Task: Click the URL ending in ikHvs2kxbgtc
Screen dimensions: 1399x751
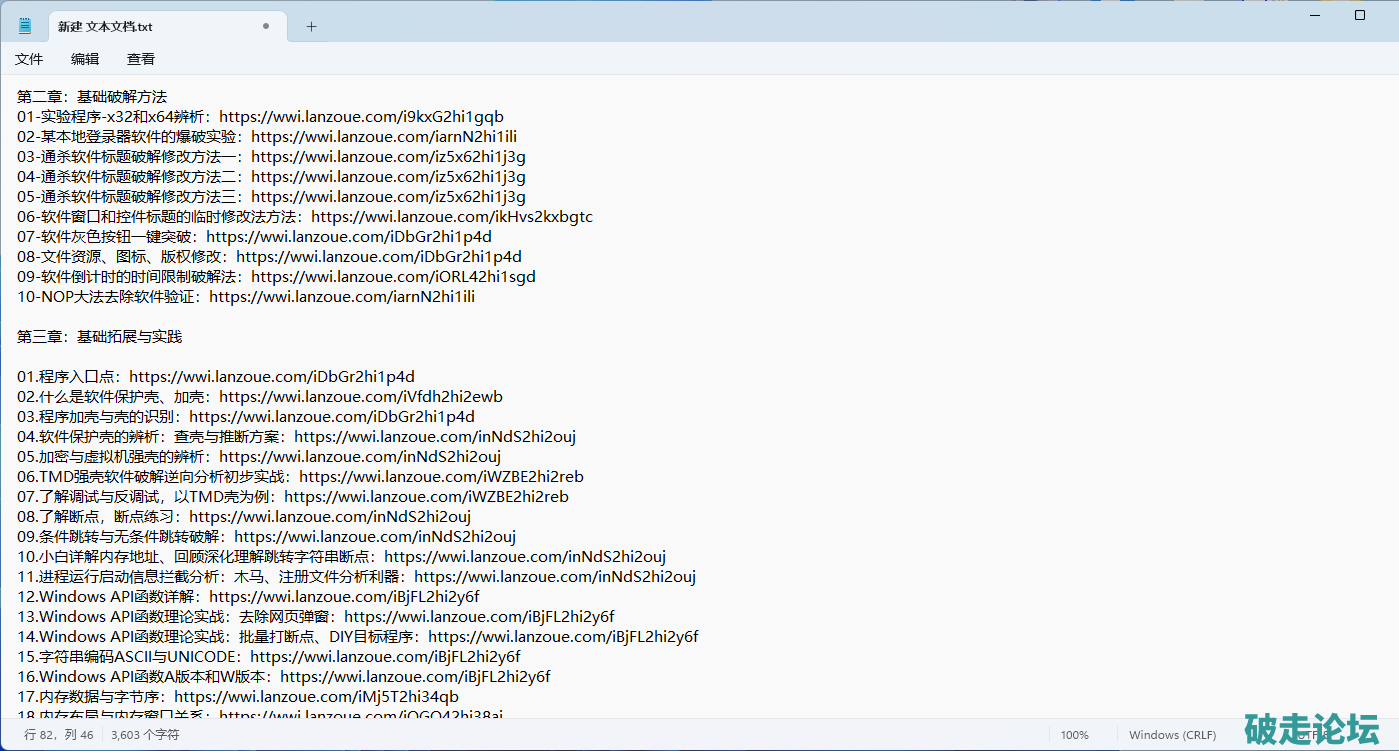Action: coord(452,217)
